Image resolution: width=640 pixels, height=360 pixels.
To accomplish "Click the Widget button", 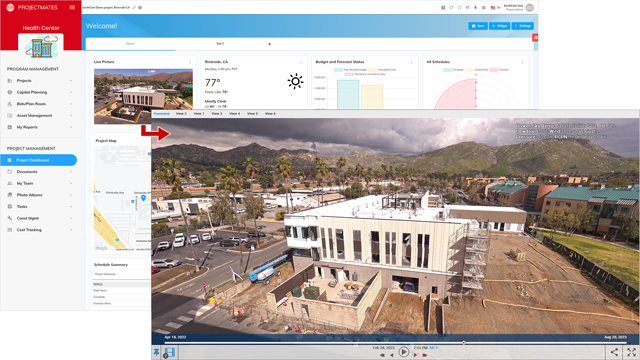I will pyautogui.click(x=499, y=26).
